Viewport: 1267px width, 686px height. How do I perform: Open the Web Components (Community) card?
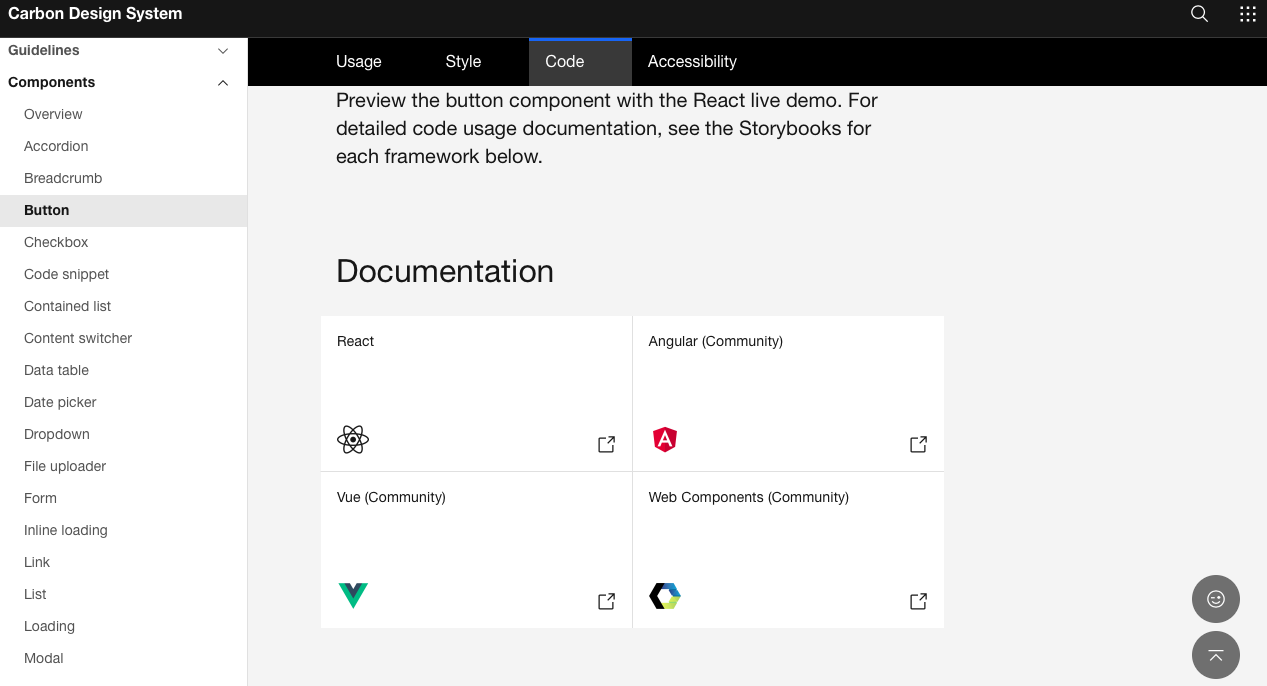788,550
